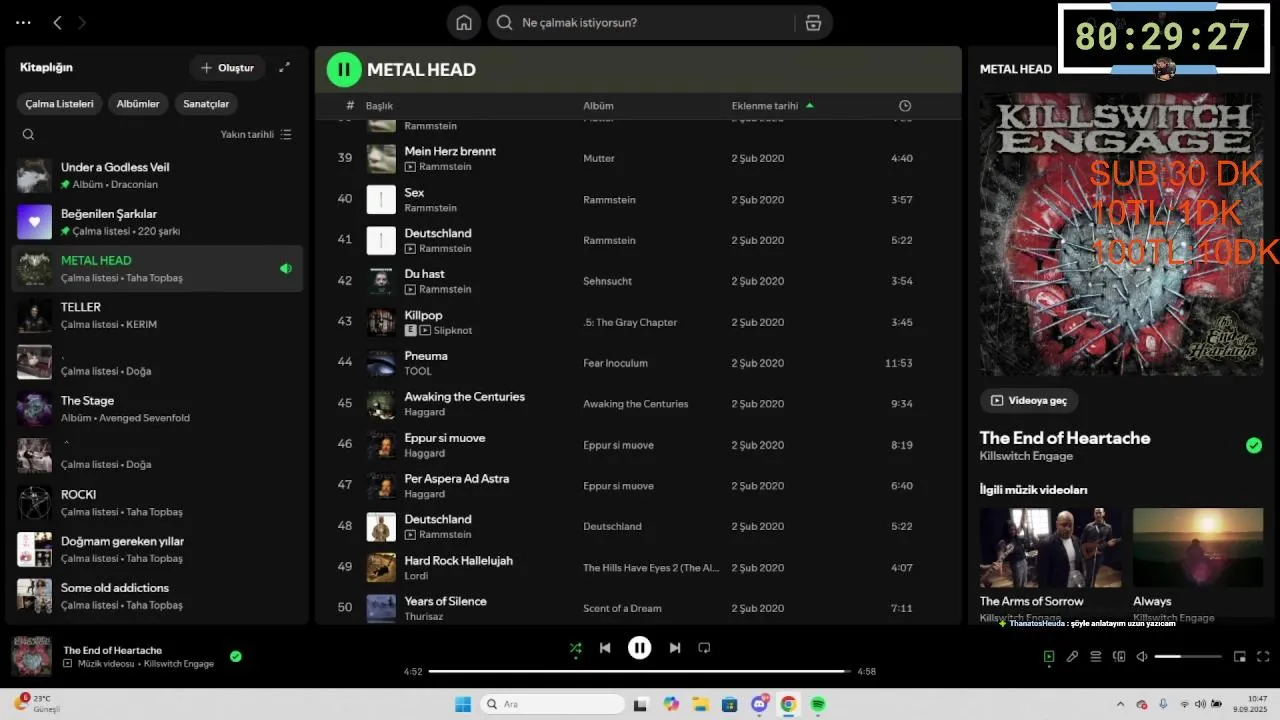Show hidden system tray icons chevron

1120,704
